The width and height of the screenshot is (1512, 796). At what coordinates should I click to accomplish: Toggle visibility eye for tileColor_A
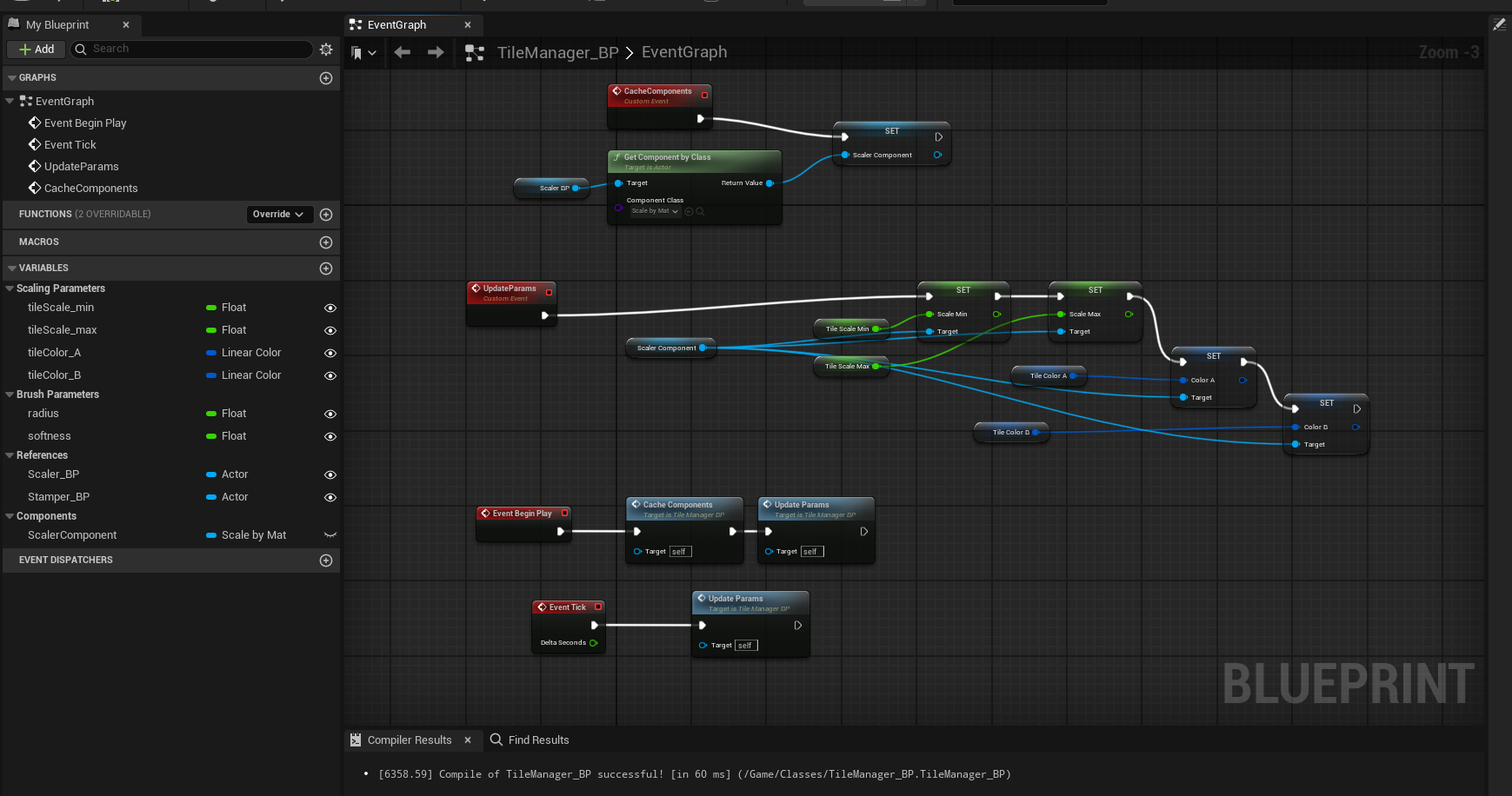pos(330,353)
